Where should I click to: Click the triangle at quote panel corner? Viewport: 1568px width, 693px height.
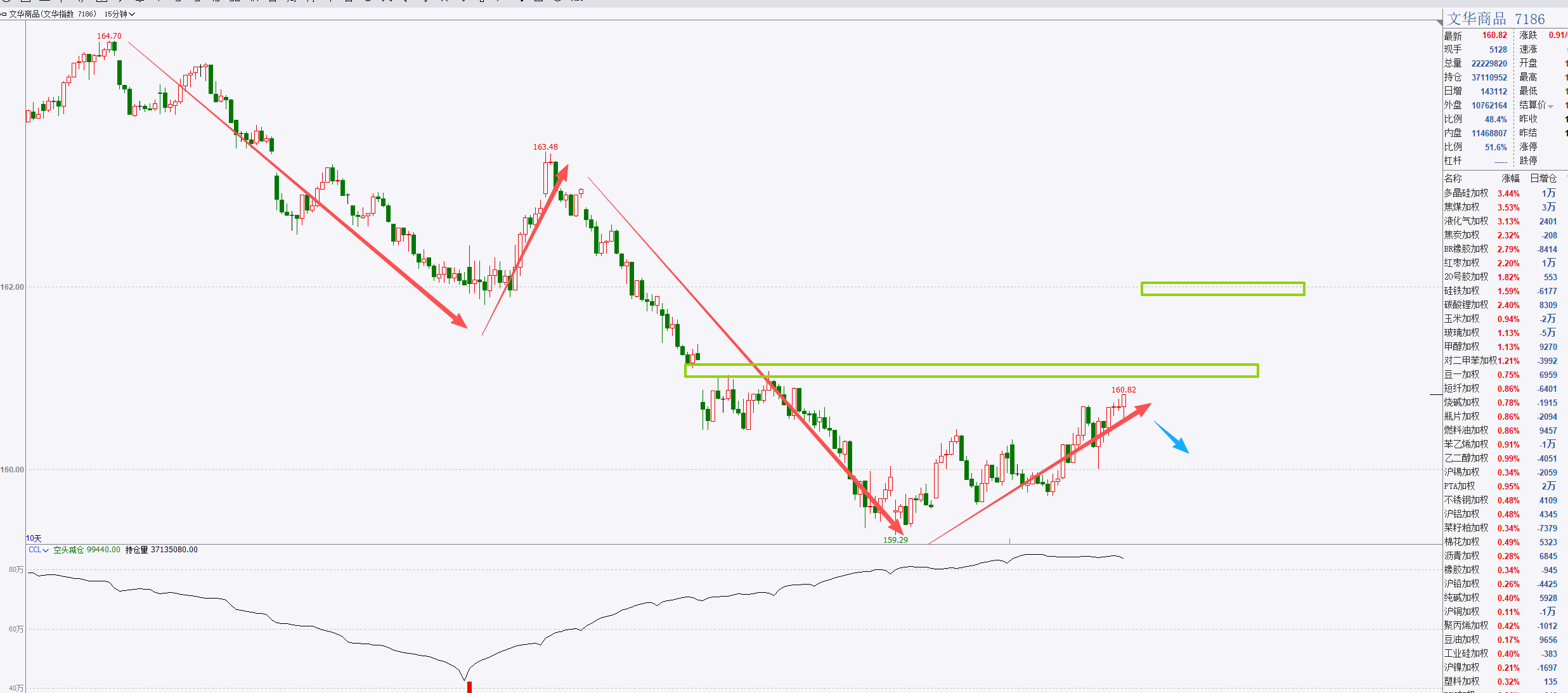(1440, 22)
